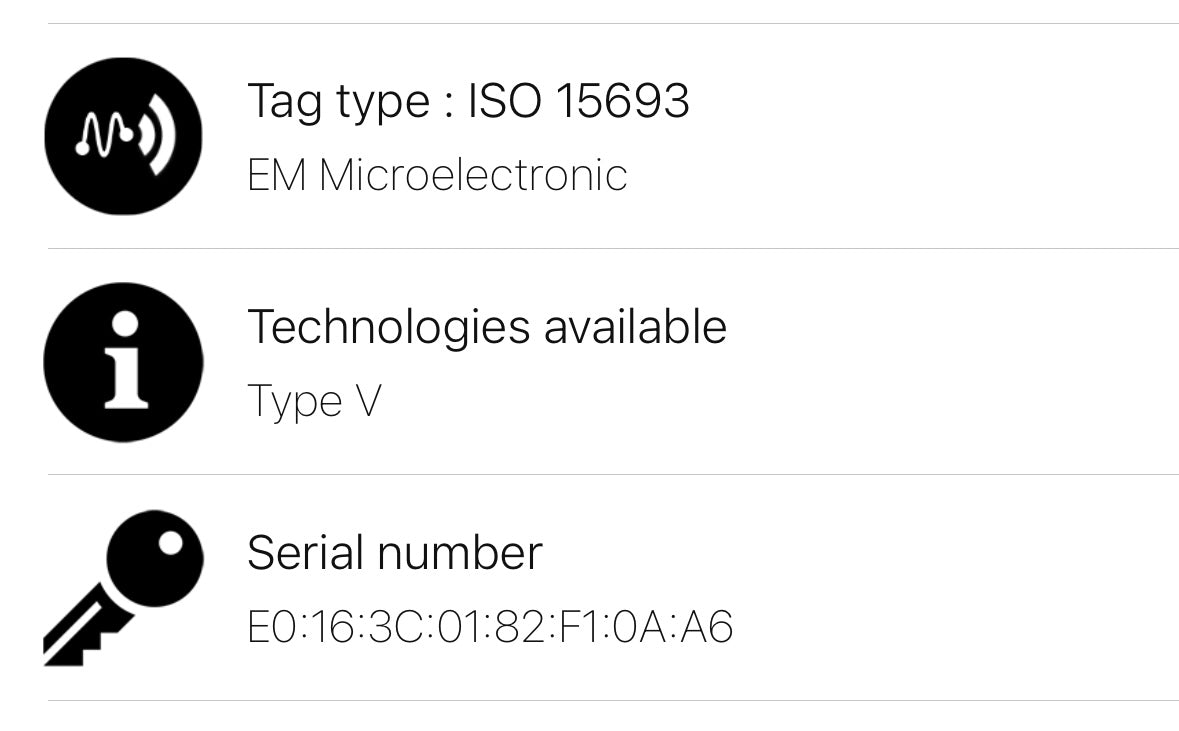
Task: Open the Tag type : ISO 15693 heading
Action: click(468, 101)
